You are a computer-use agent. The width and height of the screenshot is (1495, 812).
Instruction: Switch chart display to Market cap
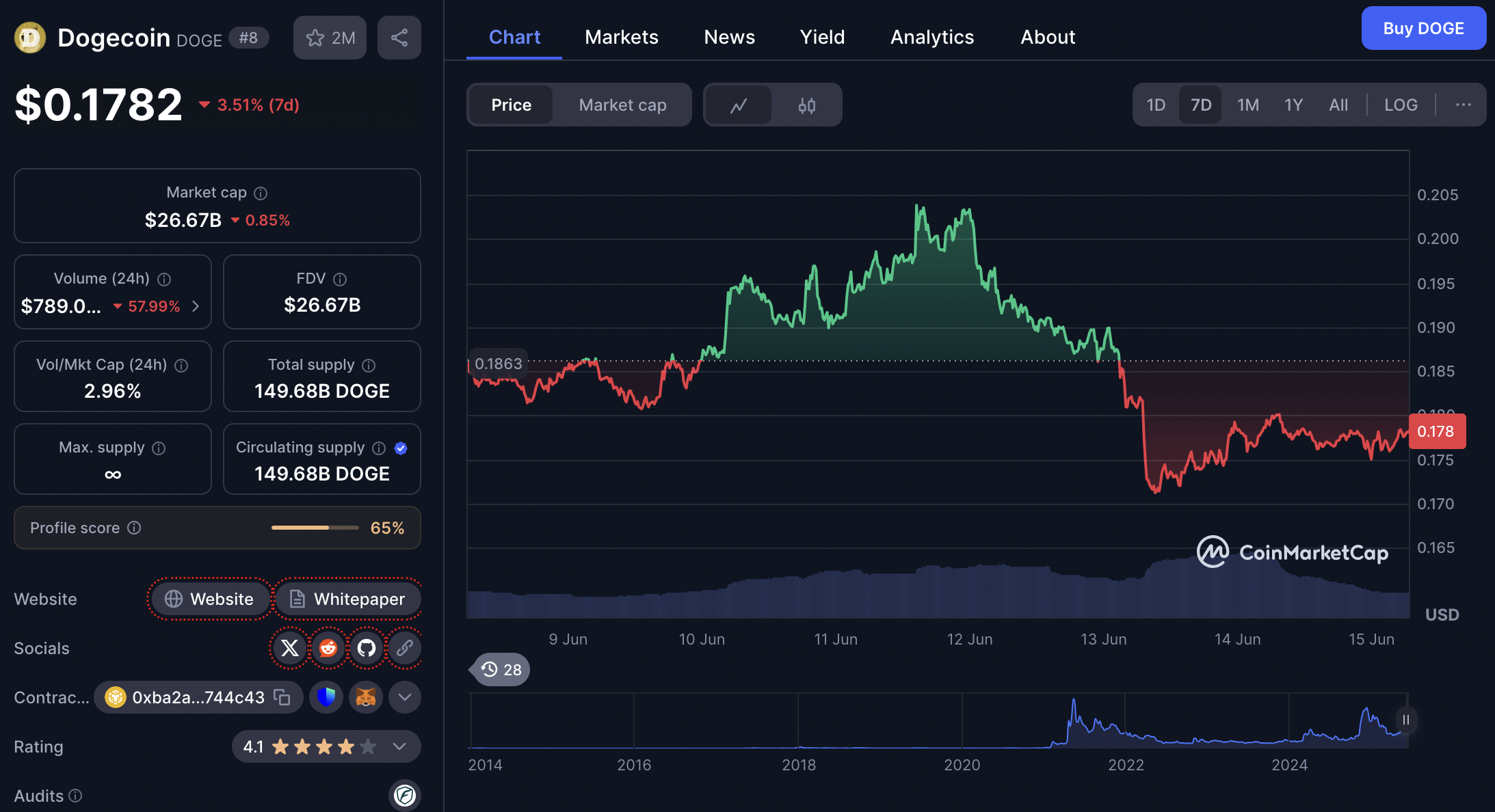(622, 105)
